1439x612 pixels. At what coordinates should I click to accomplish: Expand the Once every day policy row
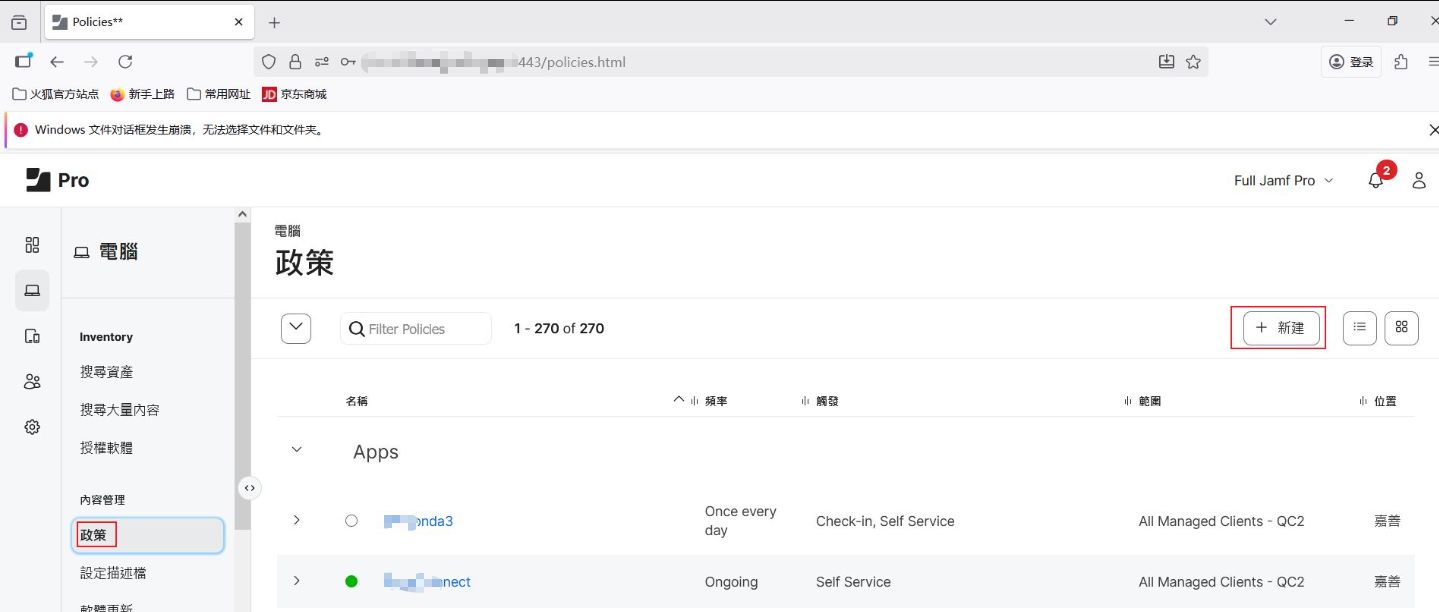[x=296, y=520]
